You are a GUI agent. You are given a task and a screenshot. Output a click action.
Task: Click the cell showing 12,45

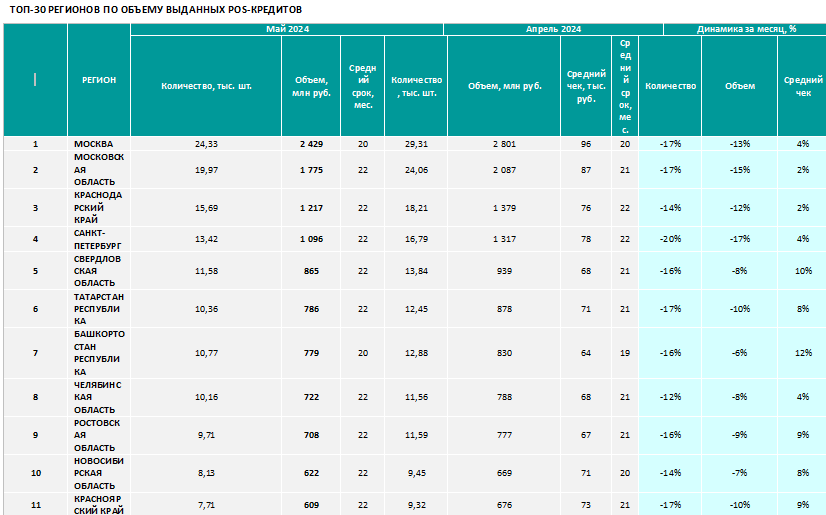pyautogui.click(x=416, y=309)
